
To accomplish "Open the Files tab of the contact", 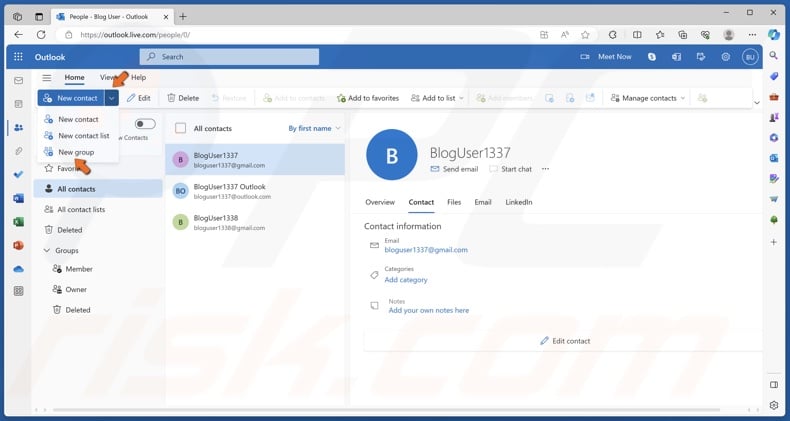I will pos(454,202).
